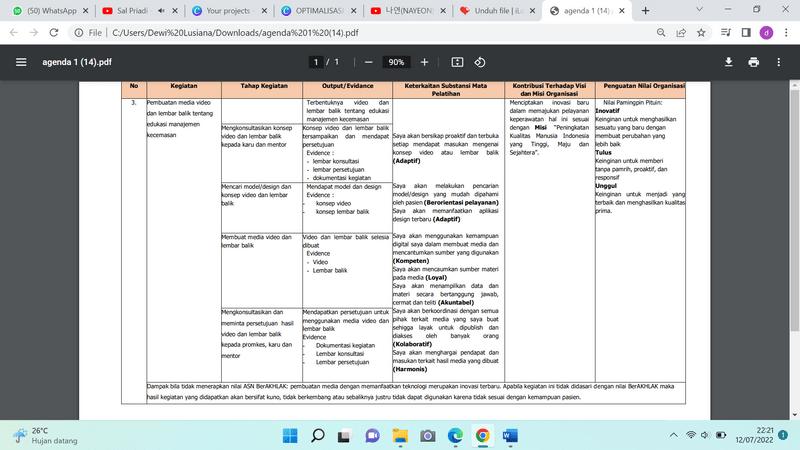Bookmark this tab with the star
The image size is (800, 450).
coord(701,33)
